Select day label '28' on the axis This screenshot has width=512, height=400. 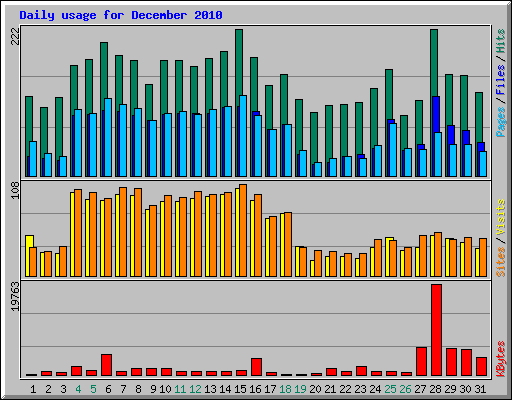tap(435, 389)
